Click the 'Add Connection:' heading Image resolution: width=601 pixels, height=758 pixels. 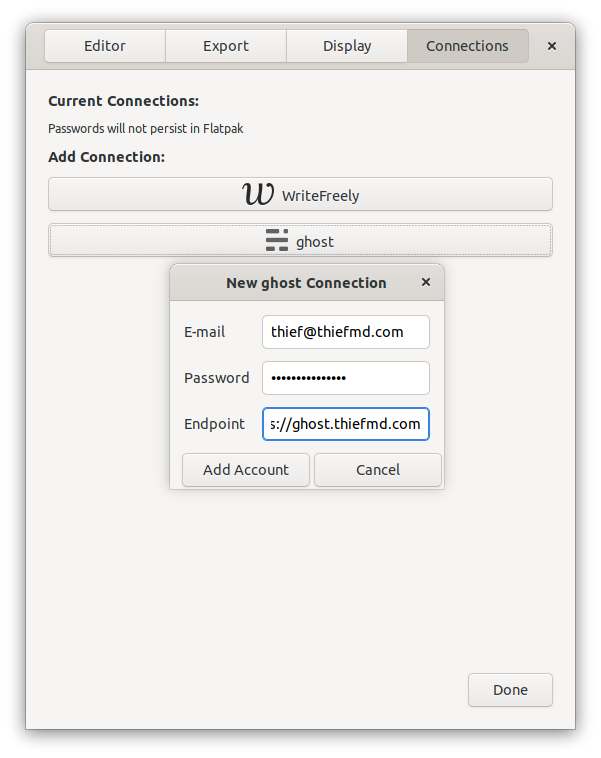click(x=106, y=157)
